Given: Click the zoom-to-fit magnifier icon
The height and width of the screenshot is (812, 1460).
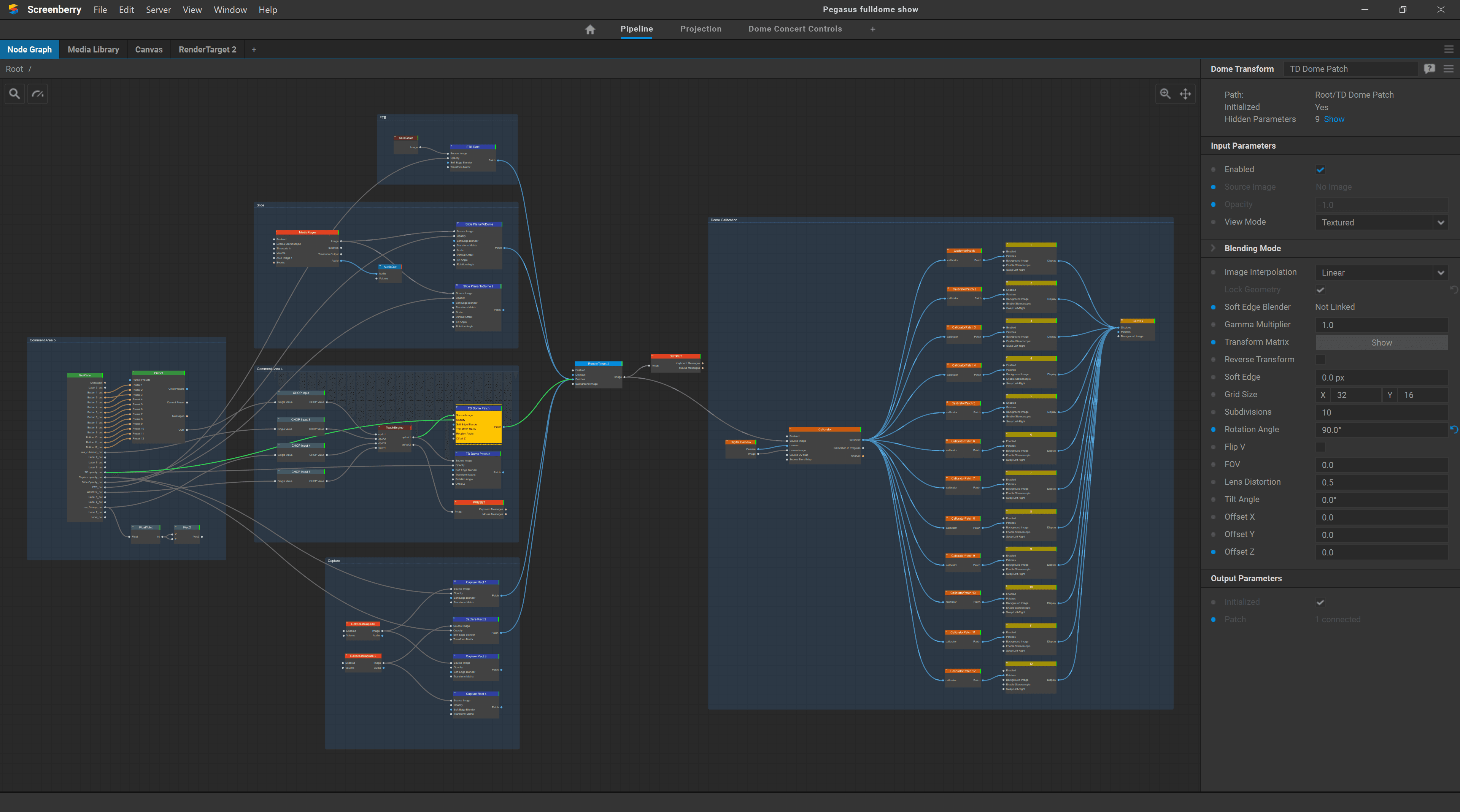Looking at the screenshot, I should tap(1165, 94).
